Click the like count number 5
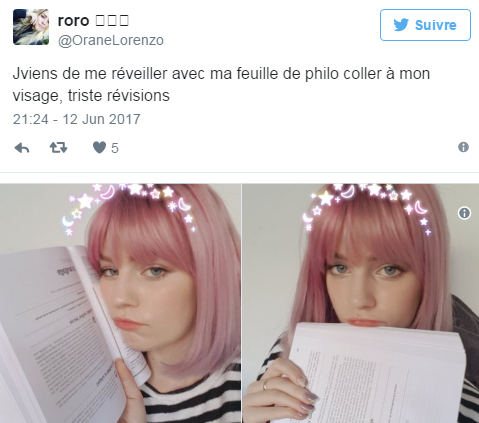Viewport: 479px width, 423px height. point(115,148)
